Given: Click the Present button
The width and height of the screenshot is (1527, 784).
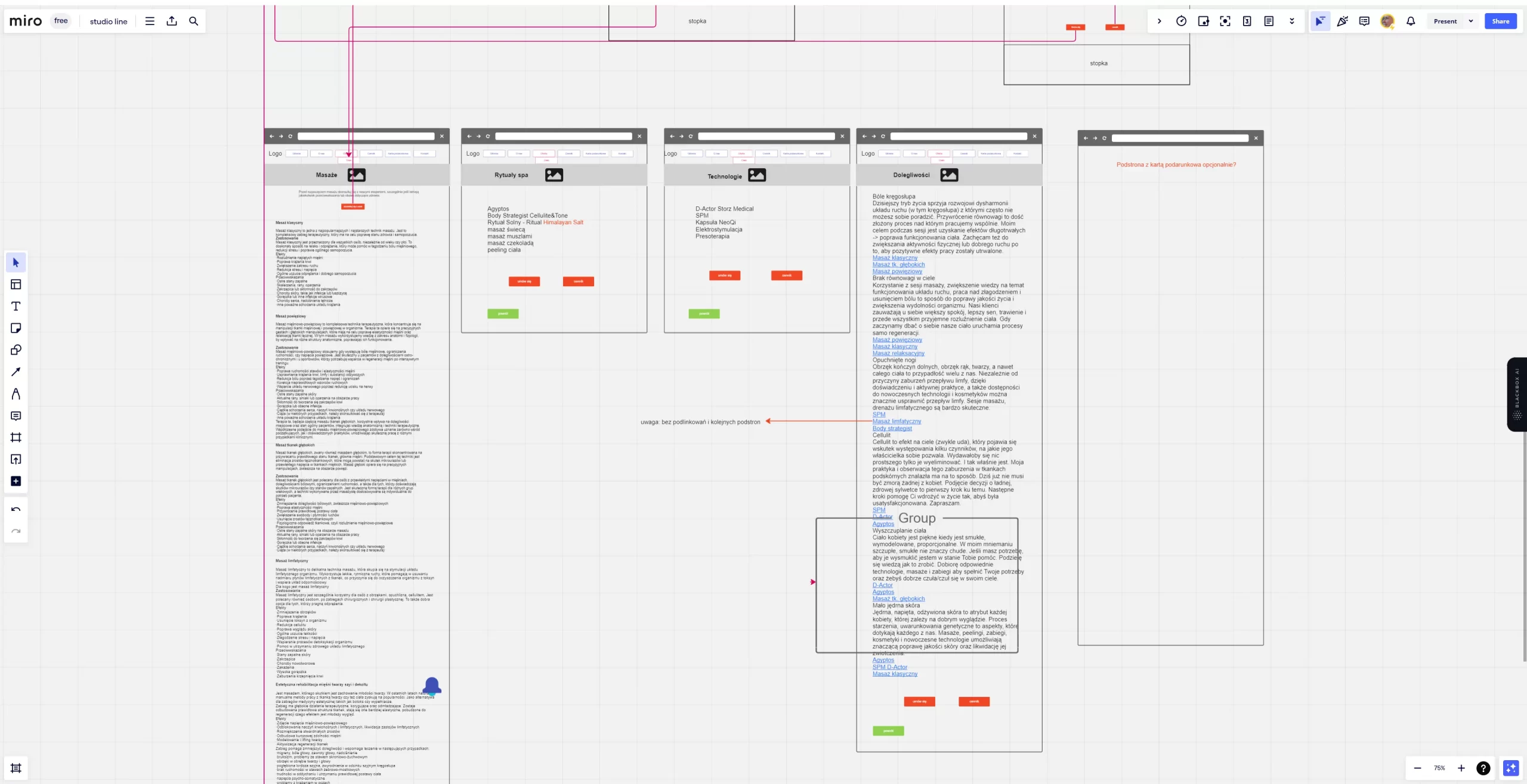Looking at the screenshot, I should [x=1445, y=21].
